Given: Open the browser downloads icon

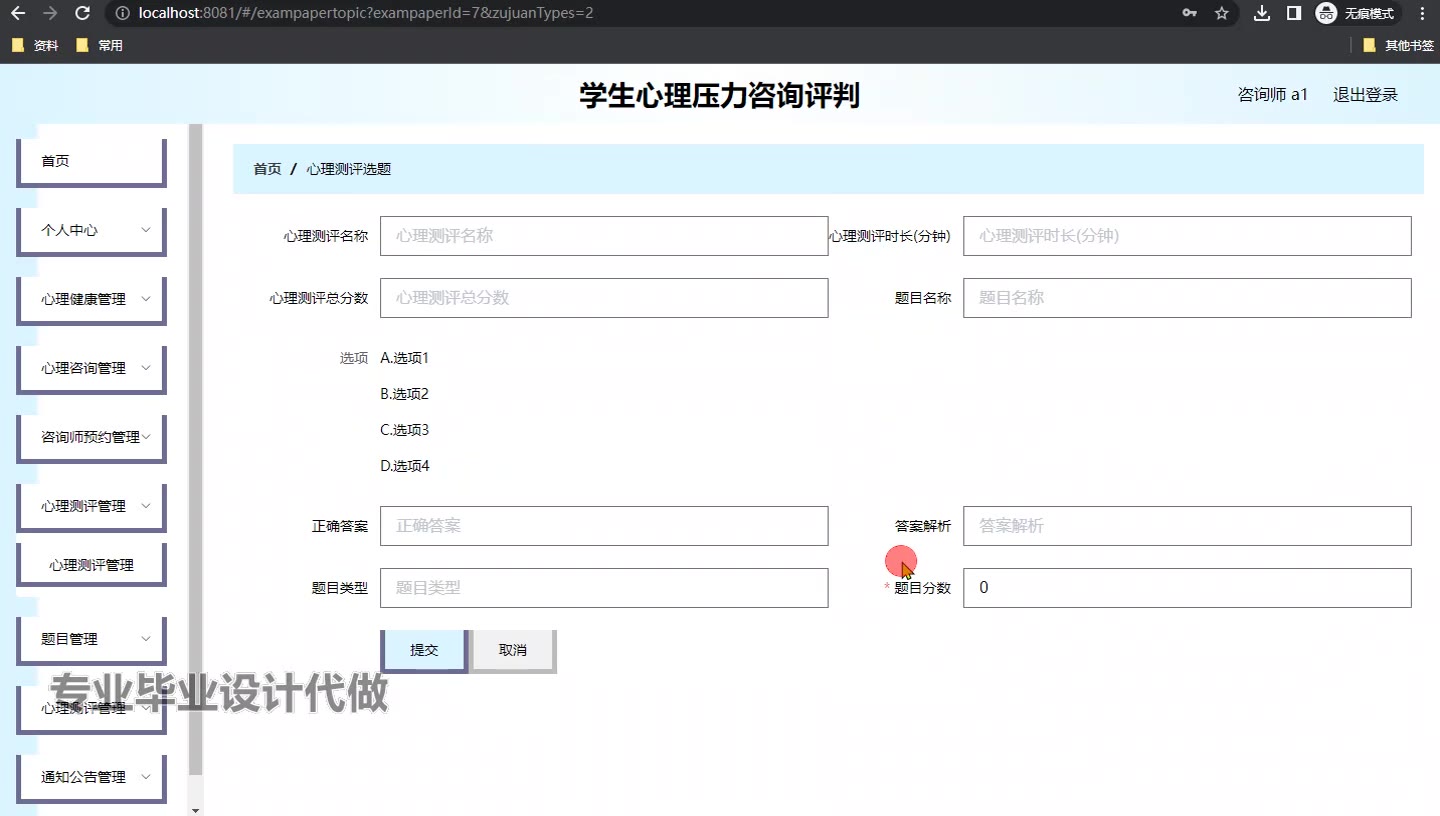Looking at the screenshot, I should pos(1262,13).
